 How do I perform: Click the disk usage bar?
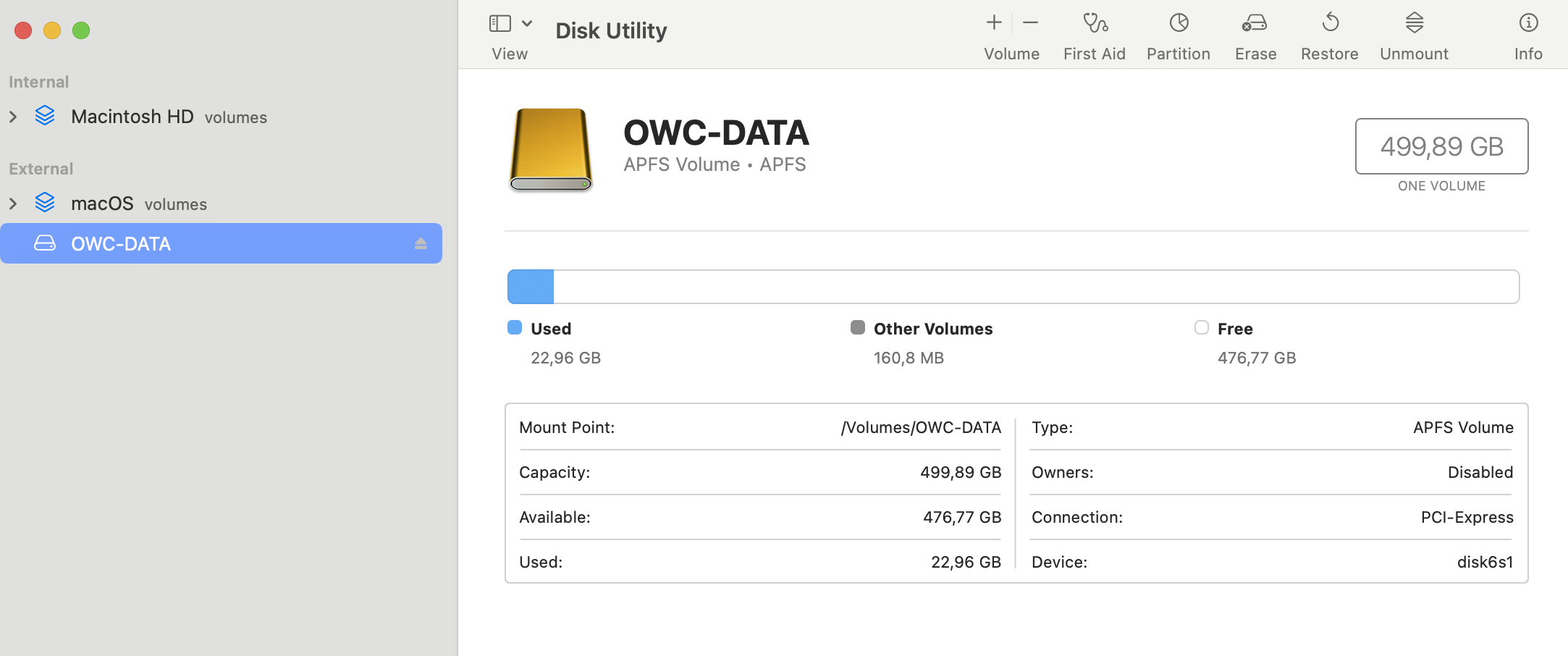(1013, 287)
